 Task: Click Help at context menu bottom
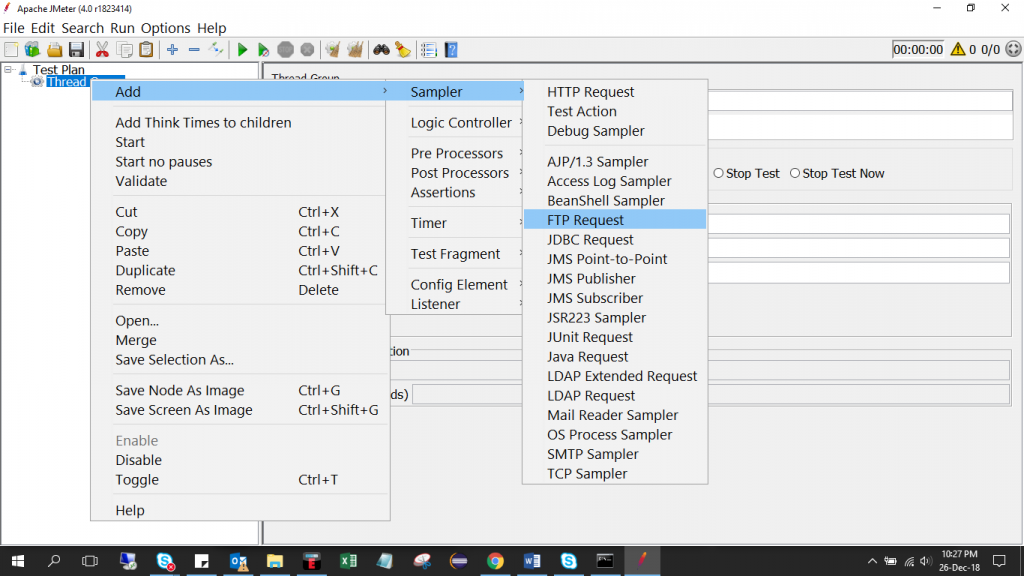click(x=130, y=511)
